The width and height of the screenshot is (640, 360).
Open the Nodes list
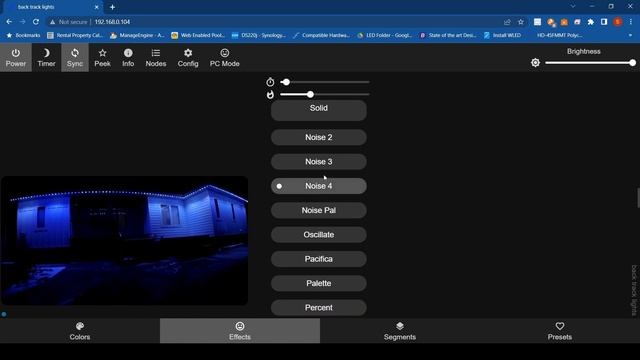[x=156, y=58]
